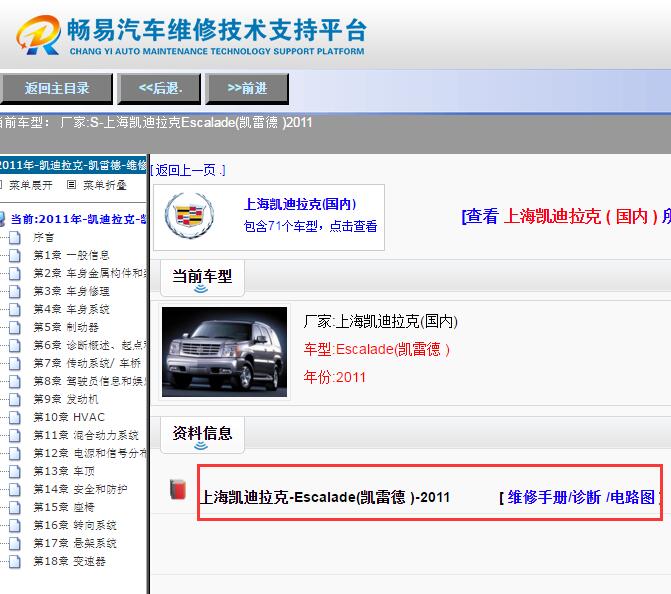Image resolution: width=671 pixels, height=594 pixels.
Task: Click the red book icon beside Escalade manual
Action: (178, 489)
